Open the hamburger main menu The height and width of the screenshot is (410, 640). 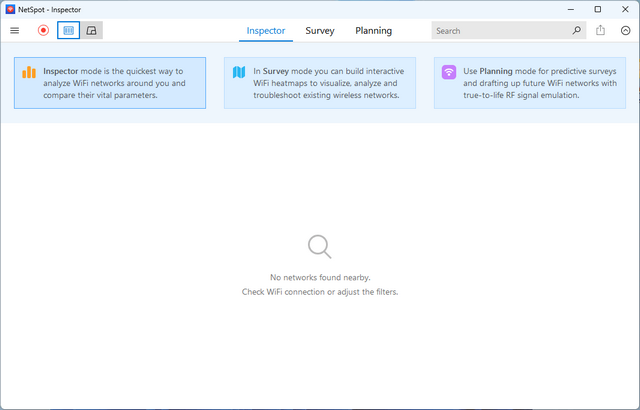(x=15, y=31)
